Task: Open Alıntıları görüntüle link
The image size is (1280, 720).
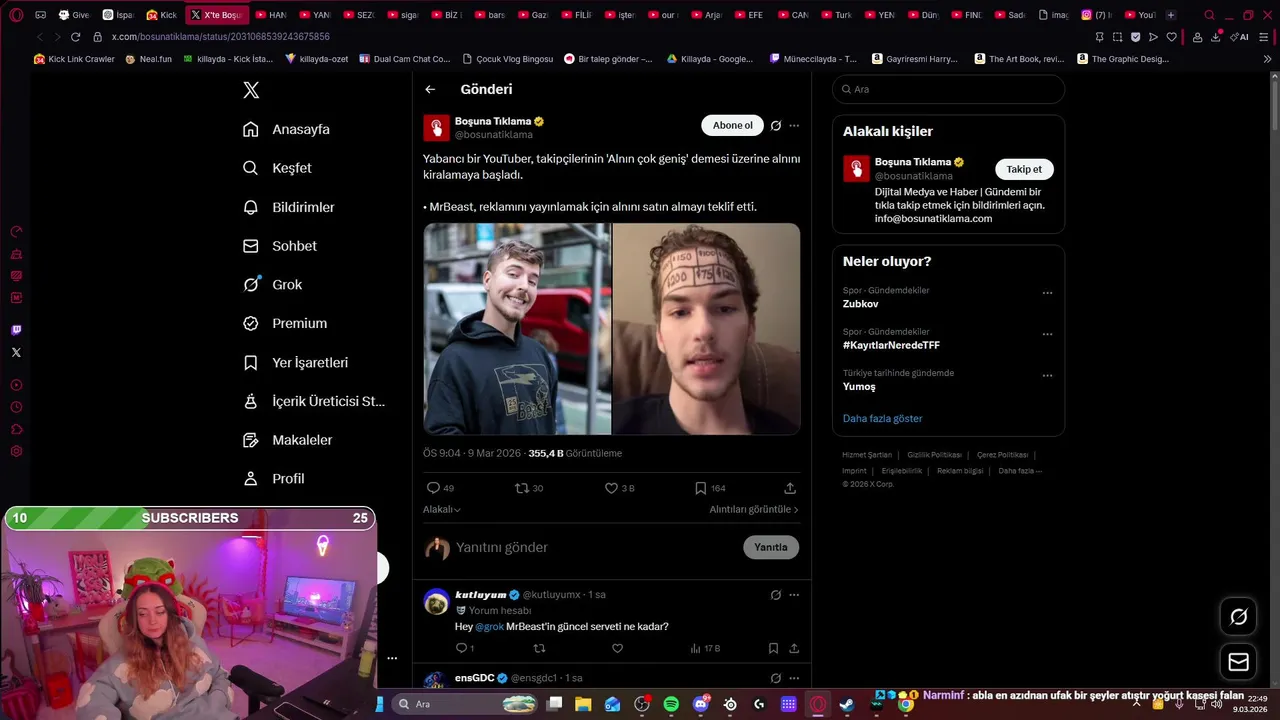Action: tap(754, 509)
